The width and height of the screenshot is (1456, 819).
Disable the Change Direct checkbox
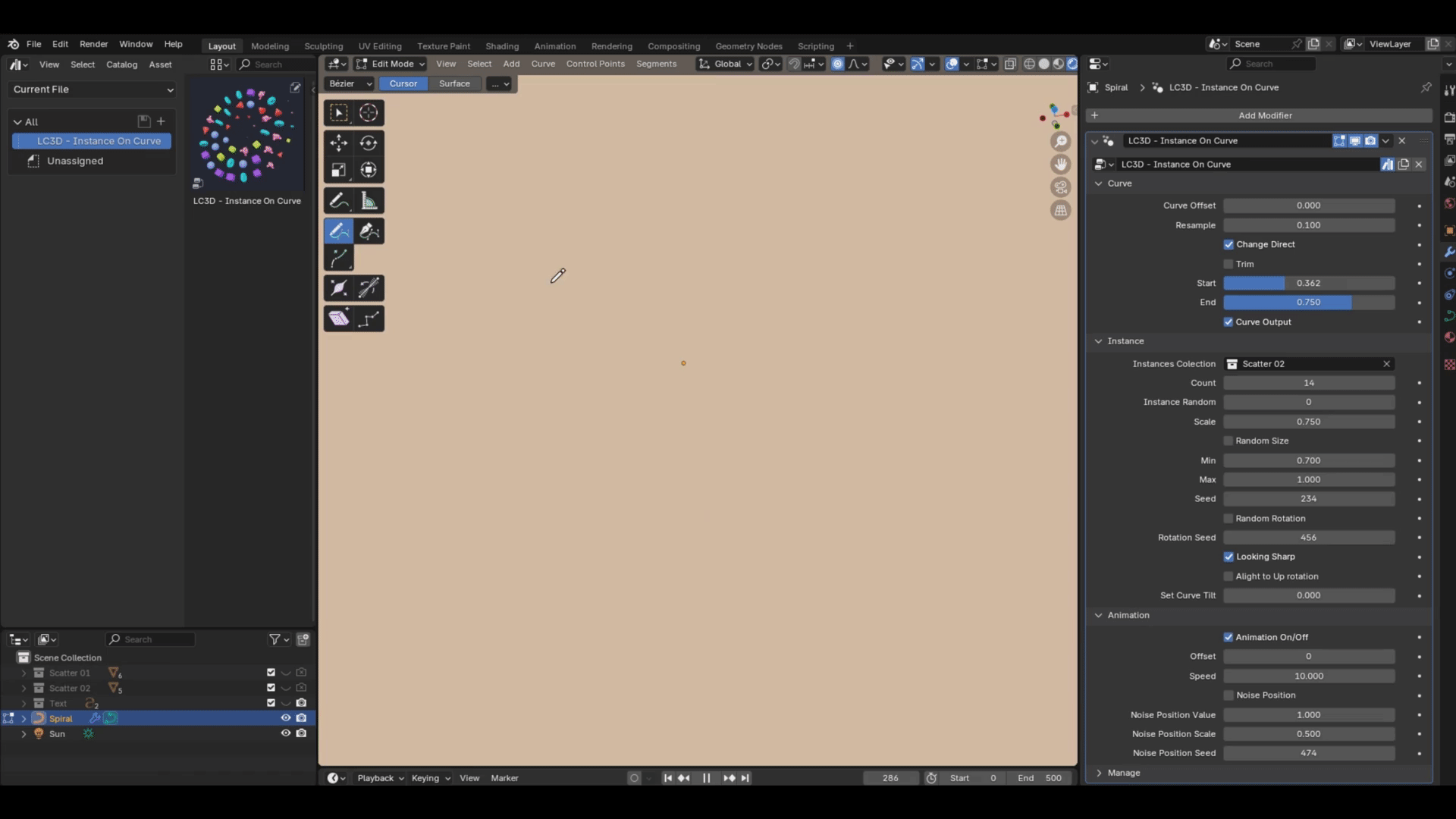[1228, 244]
